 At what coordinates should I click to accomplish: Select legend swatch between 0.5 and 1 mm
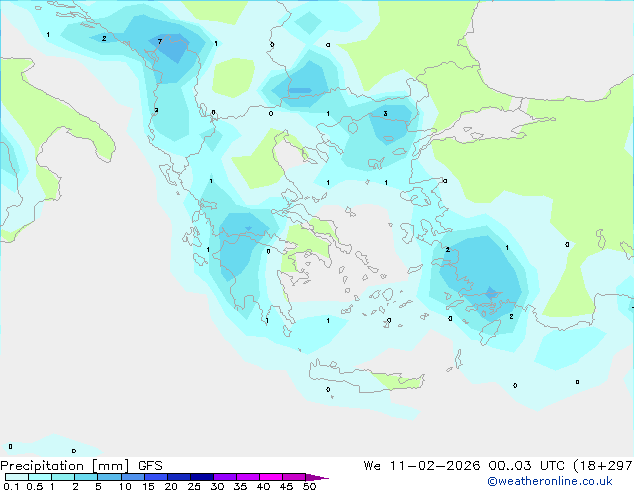coord(40,477)
